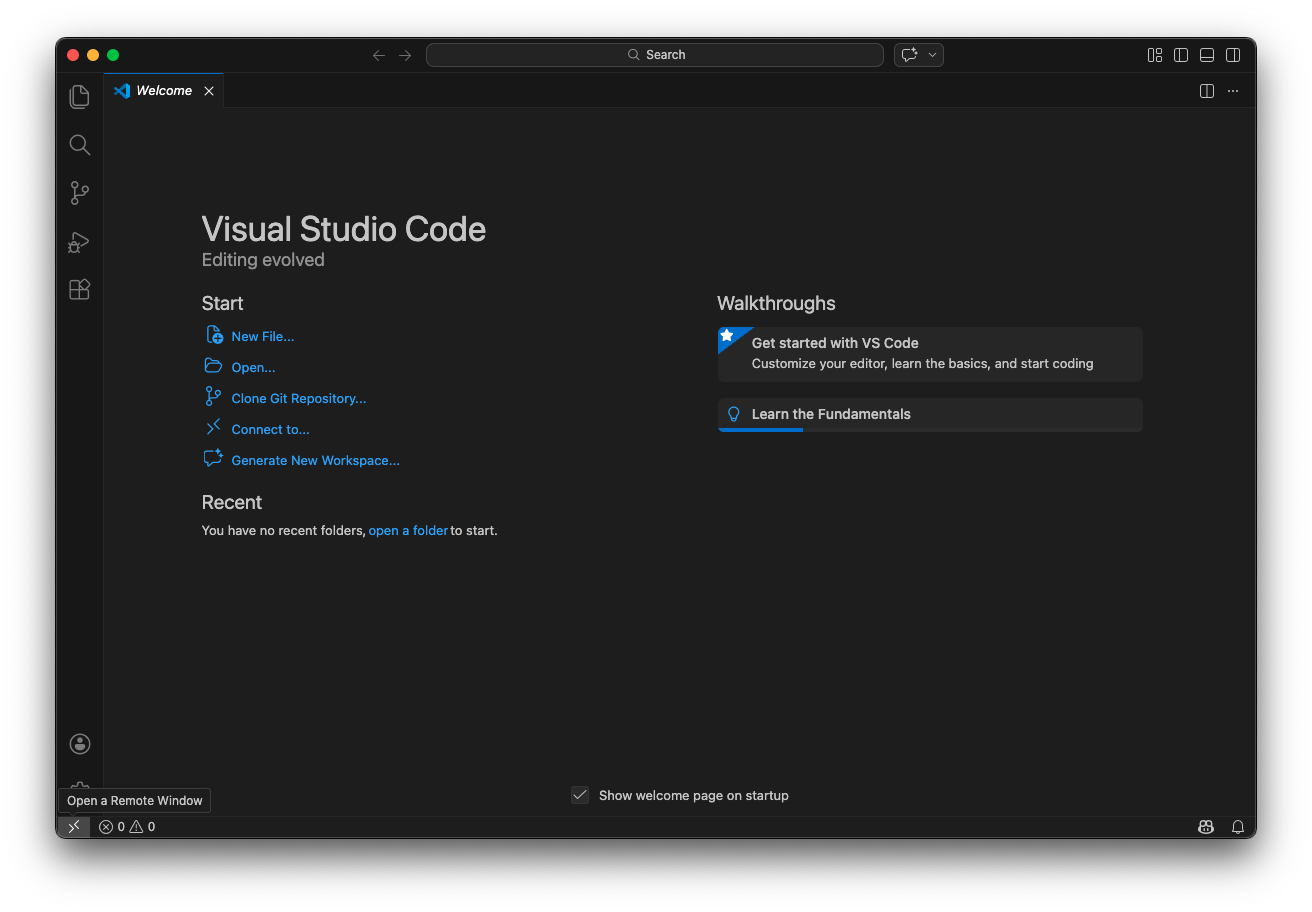Viewport: 1312px width, 912px height.
Task: Open the Run and Debug view
Action: click(80, 242)
